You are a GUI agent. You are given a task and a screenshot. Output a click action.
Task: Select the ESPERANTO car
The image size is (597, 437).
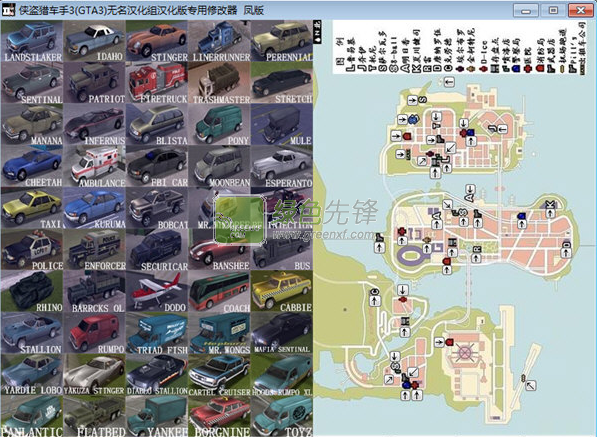pyautogui.click(x=282, y=166)
